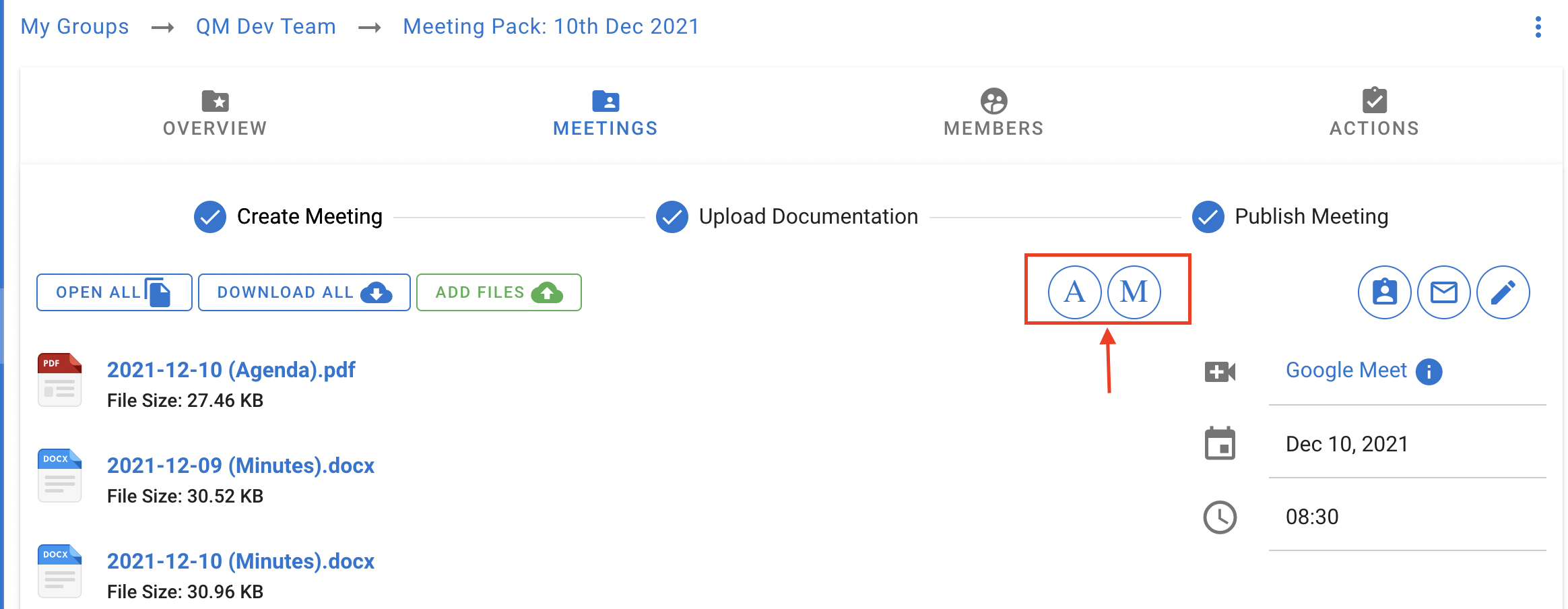Image resolution: width=1568 pixels, height=609 pixels.
Task: Click the pencil edit meeting icon
Action: point(1503,292)
